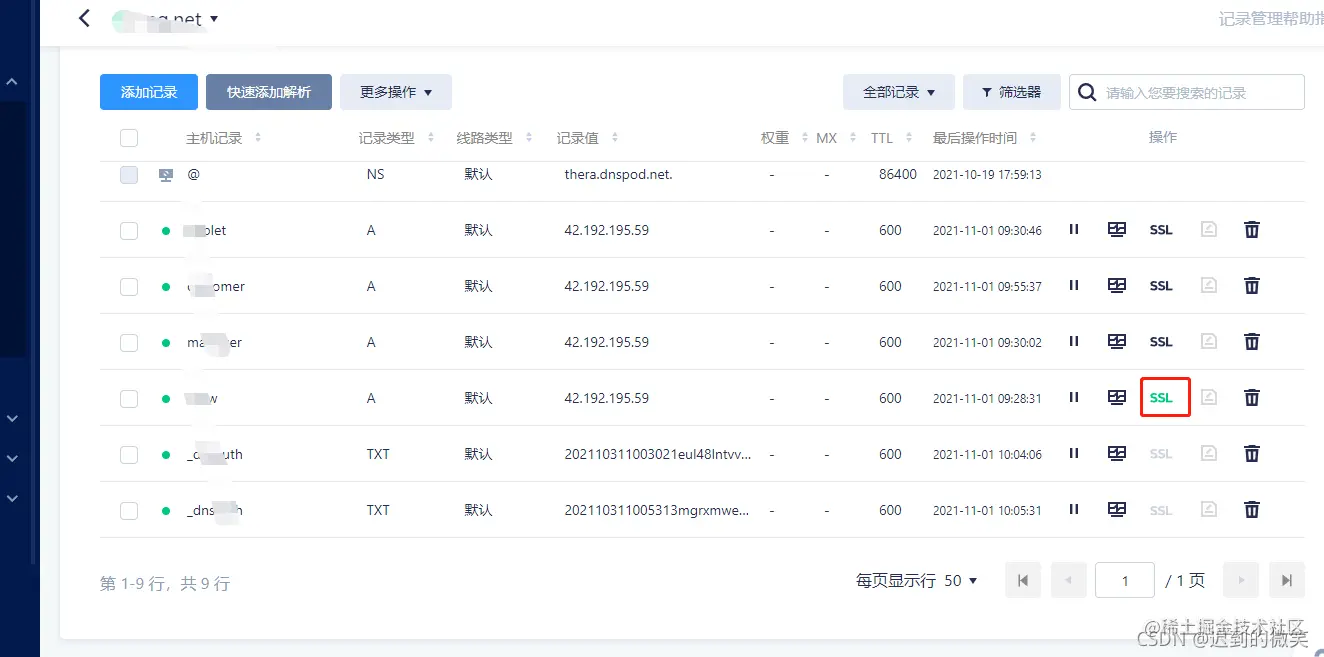Image resolution: width=1324 pixels, height=657 pixels.
Task: Click the search magnifier icon
Action: pyautogui.click(x=1088, y=92)
